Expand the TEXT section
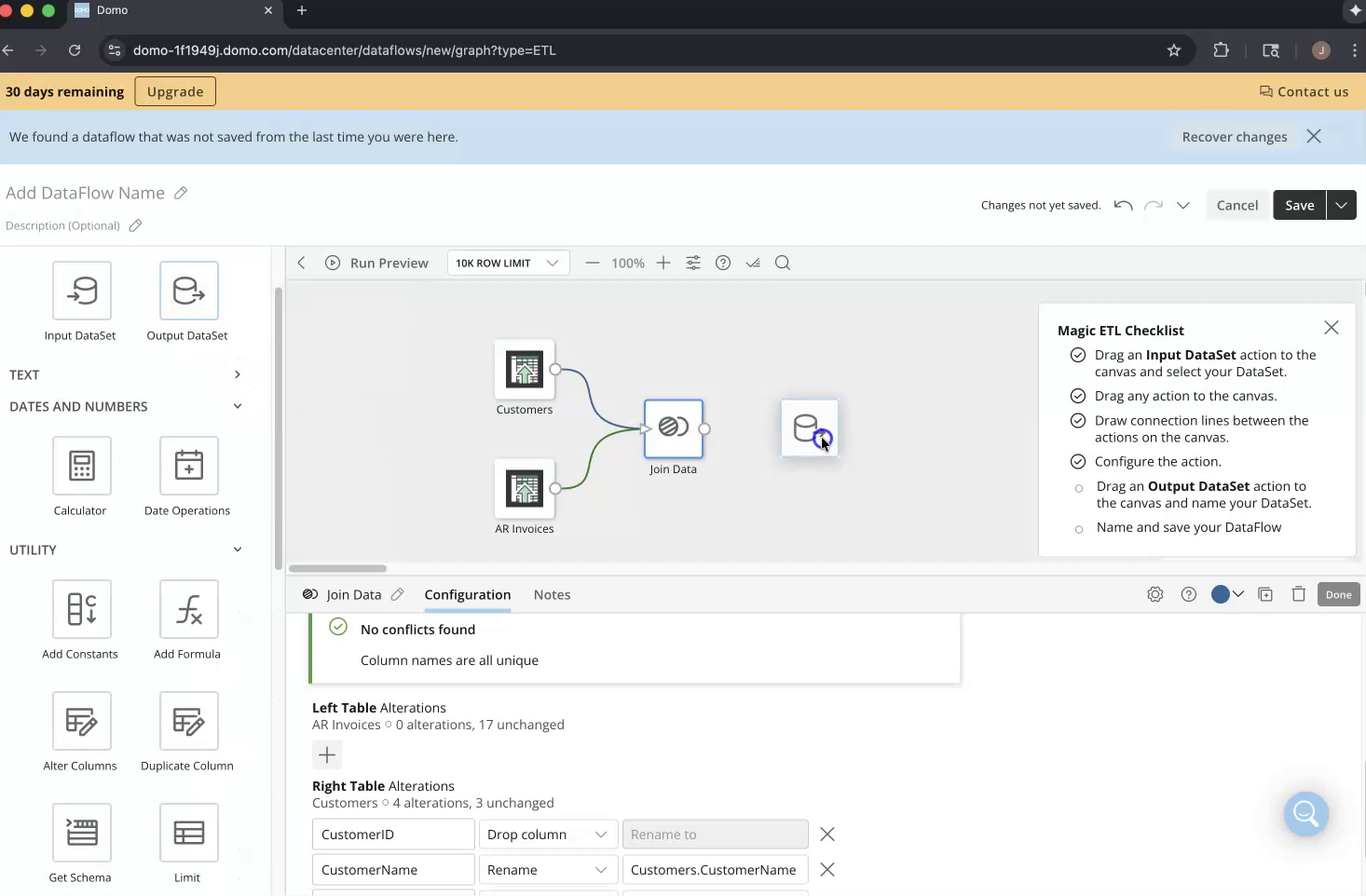The image size is (1366, 896). point(238,374)
